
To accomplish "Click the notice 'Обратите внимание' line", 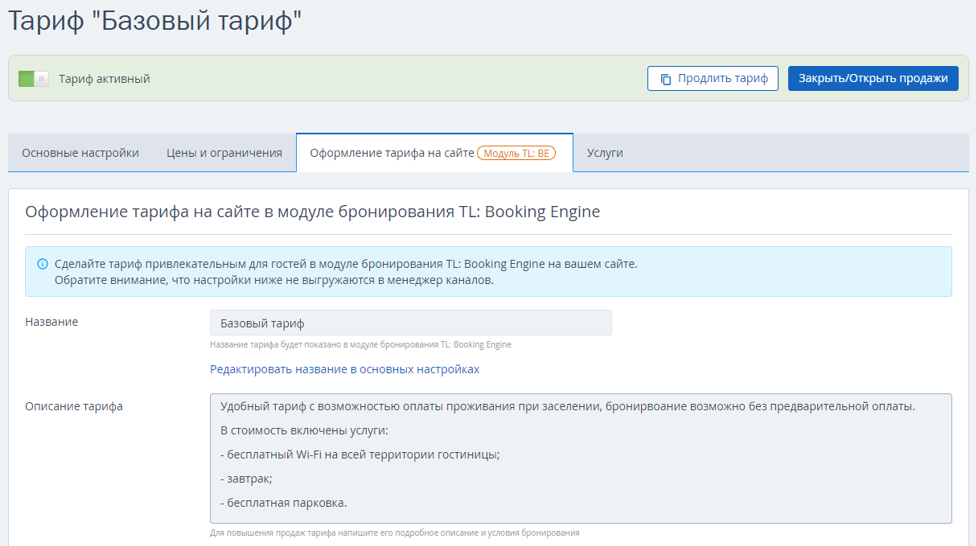I will [x=274, y=280].
